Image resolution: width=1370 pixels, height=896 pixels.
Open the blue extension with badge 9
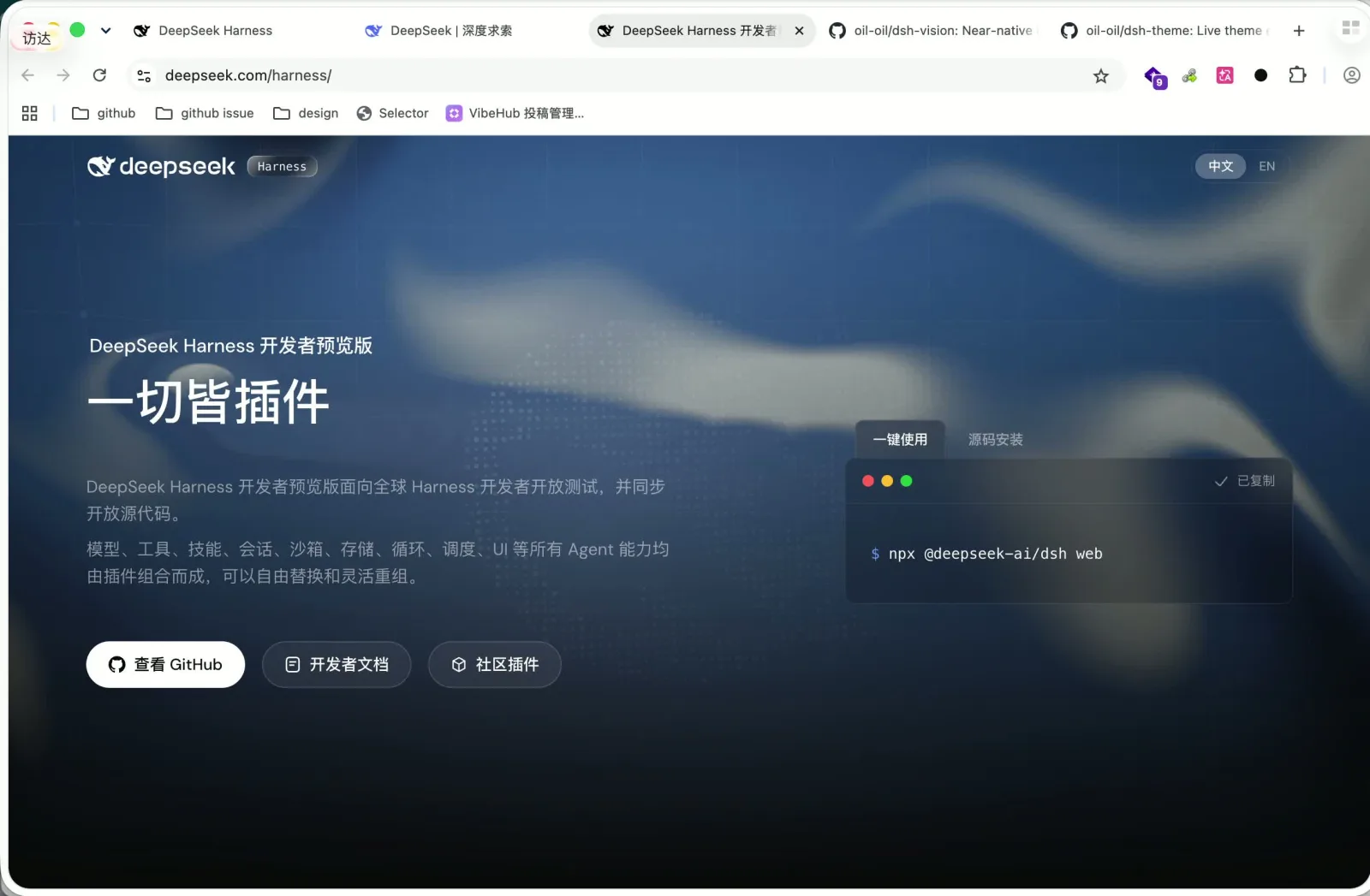click(1155, 76)
